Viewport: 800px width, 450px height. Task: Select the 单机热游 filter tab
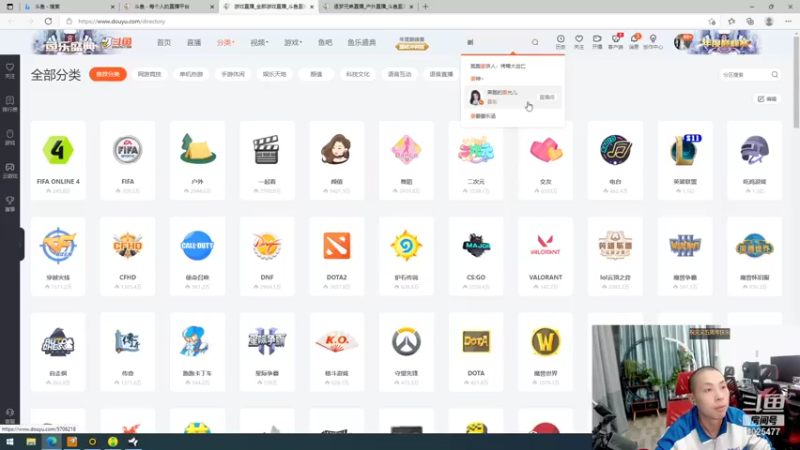click(x=191, y=74)
